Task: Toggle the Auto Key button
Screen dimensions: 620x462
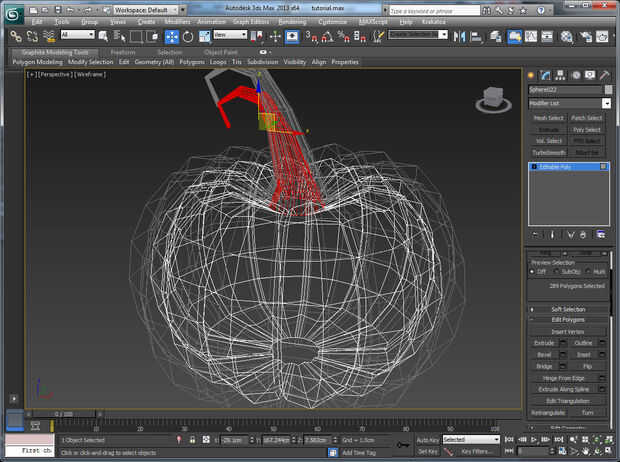Action: [x=426, y=439]
